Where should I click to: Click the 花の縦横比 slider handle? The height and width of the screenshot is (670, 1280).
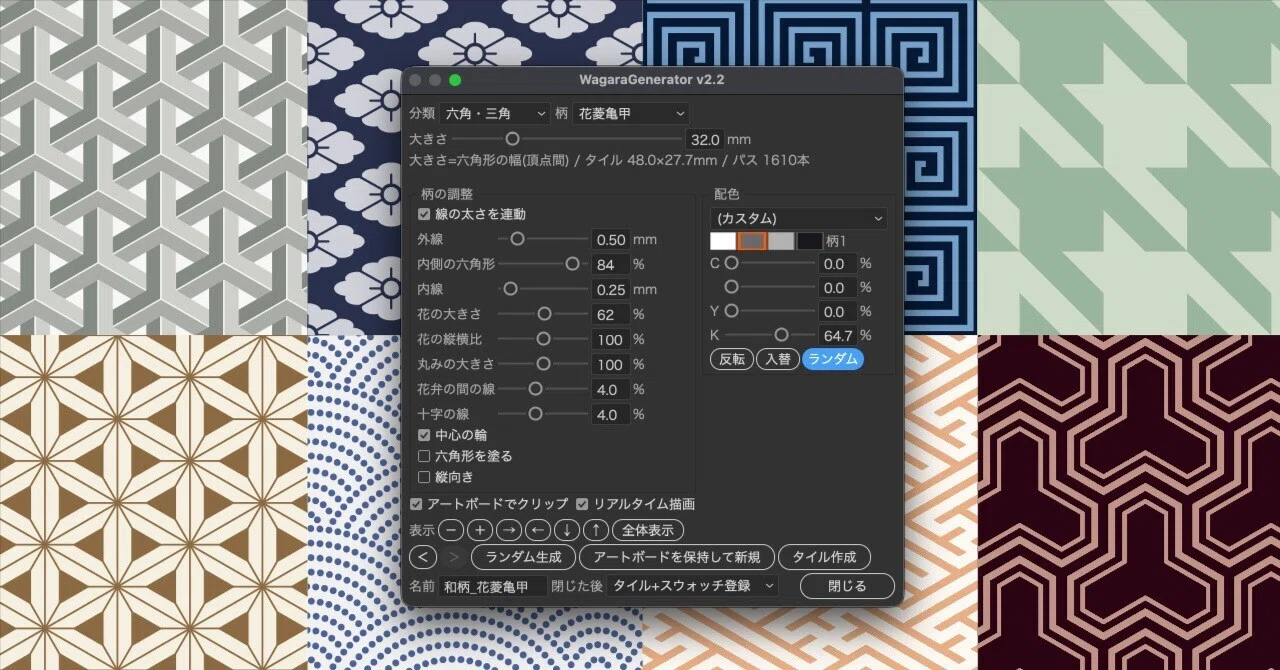[543, 339]
